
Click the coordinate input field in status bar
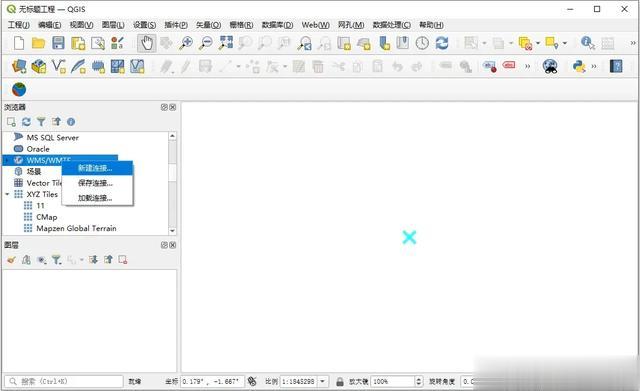[212, 382]
